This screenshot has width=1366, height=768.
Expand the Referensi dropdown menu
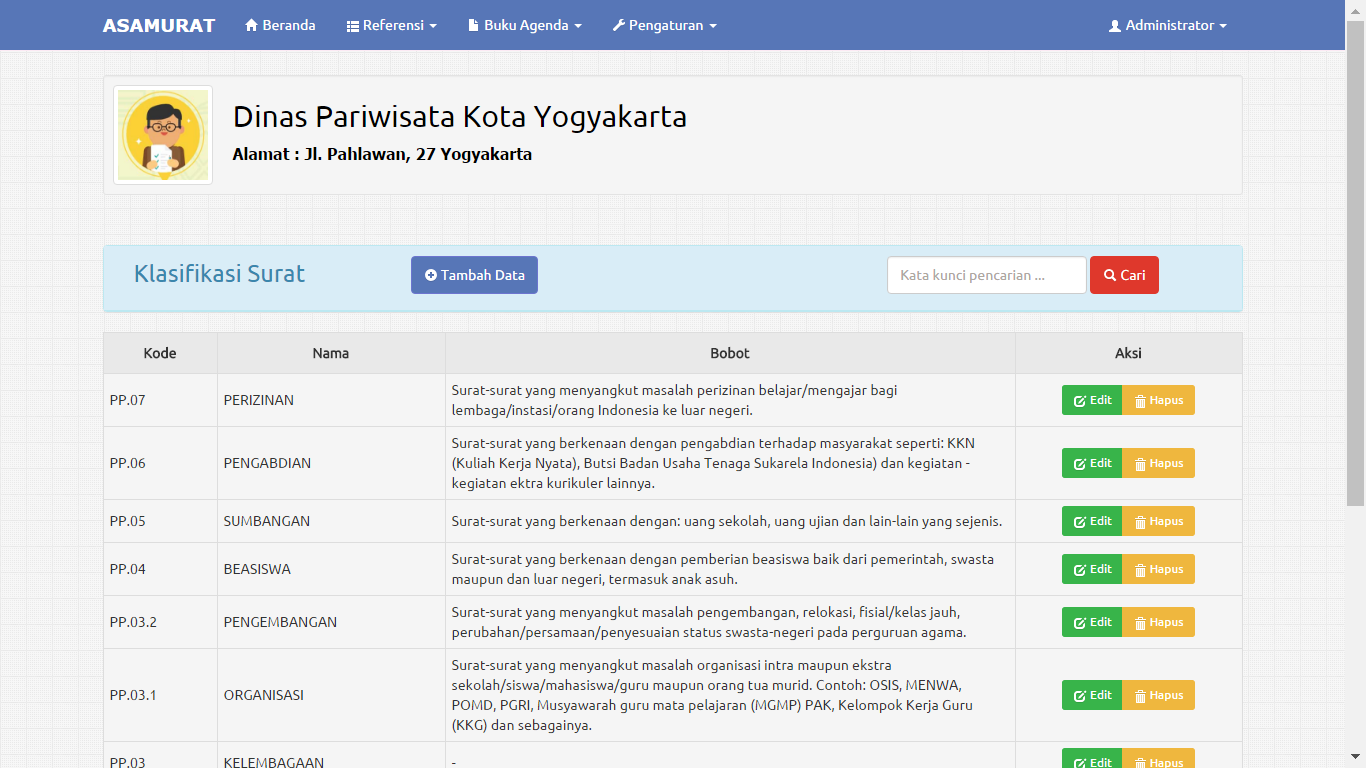[x=433, y=26]
